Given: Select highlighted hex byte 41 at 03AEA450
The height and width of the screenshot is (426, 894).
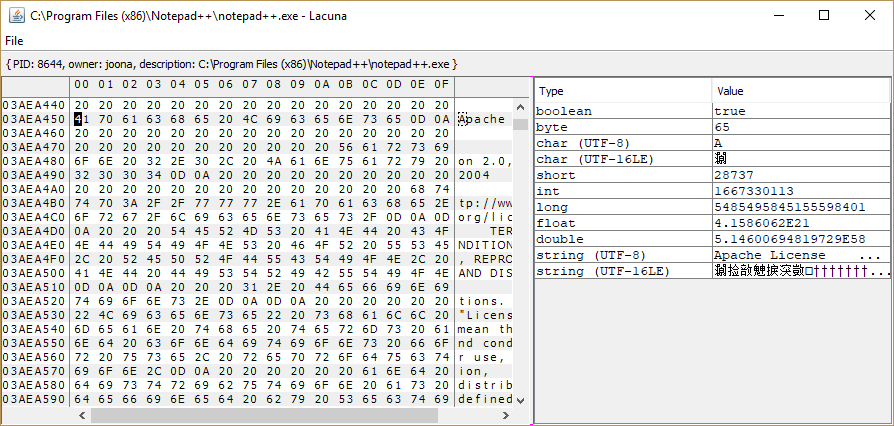Looking at the screenshot, I should tap(80, 119).
